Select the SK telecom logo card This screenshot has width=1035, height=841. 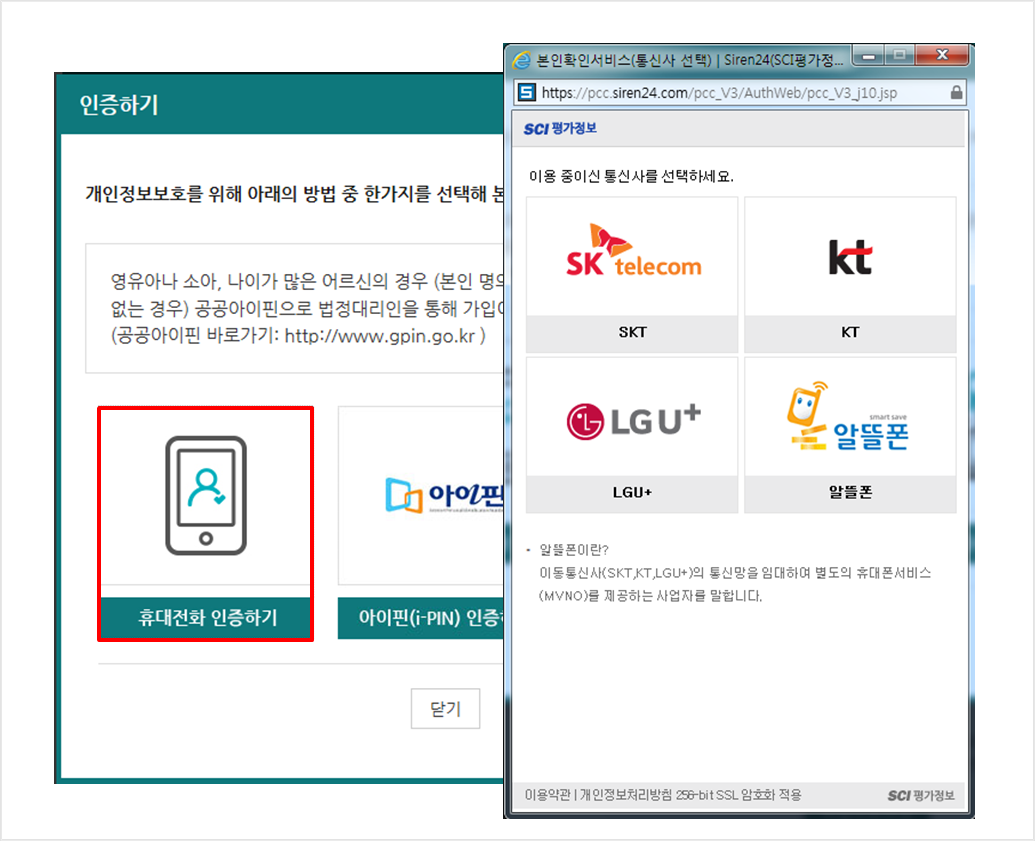pos(632,256)
